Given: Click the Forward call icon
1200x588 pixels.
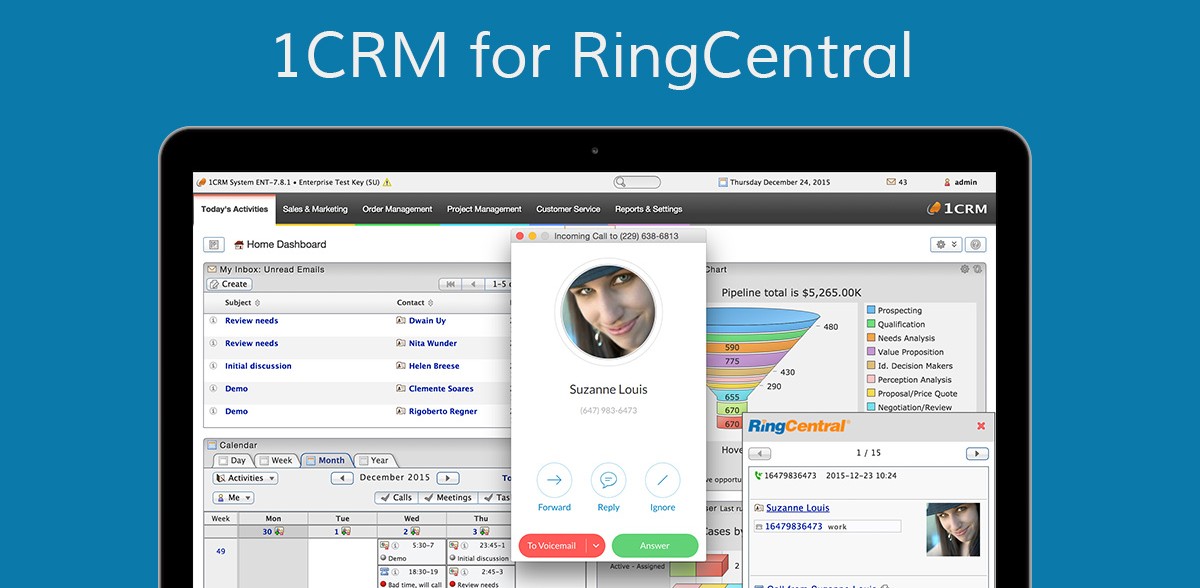Looking at the screenshot, I should click(554, 480).
